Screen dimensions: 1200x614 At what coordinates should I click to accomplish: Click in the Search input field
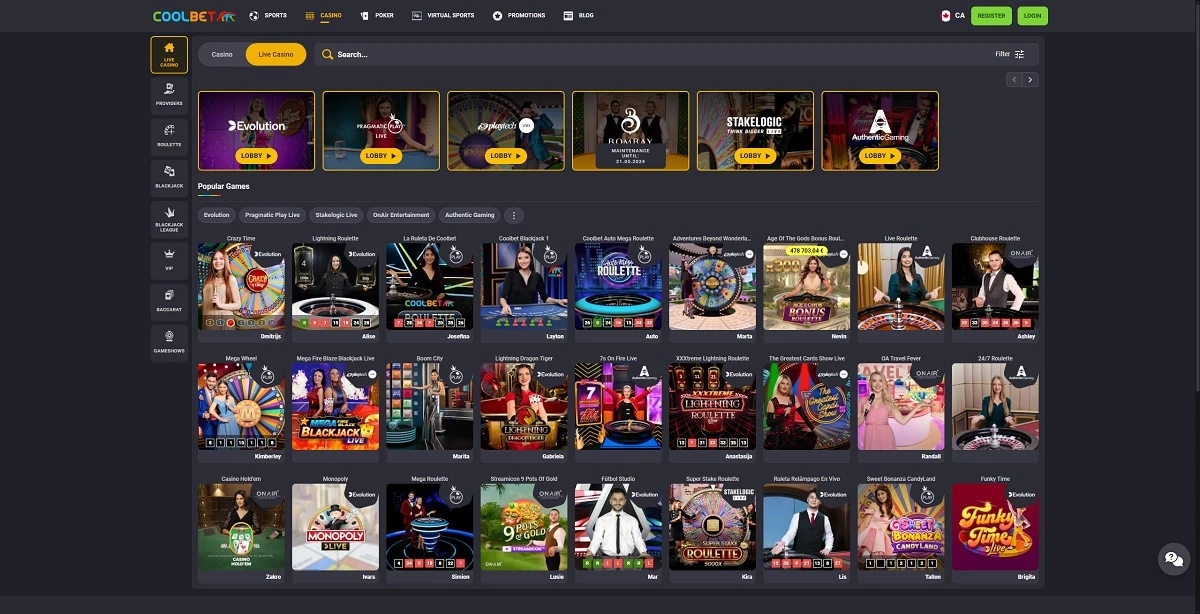tap(650, 54)
